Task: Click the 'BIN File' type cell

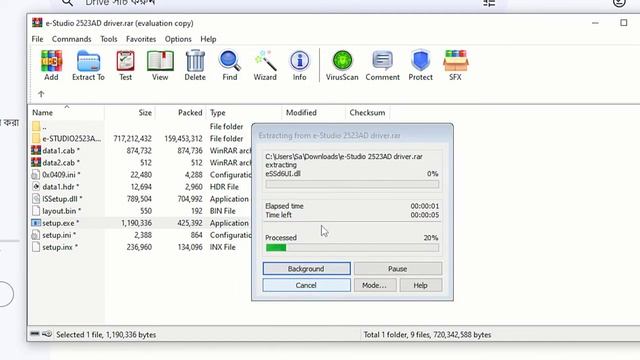Action: click(222, 211)
